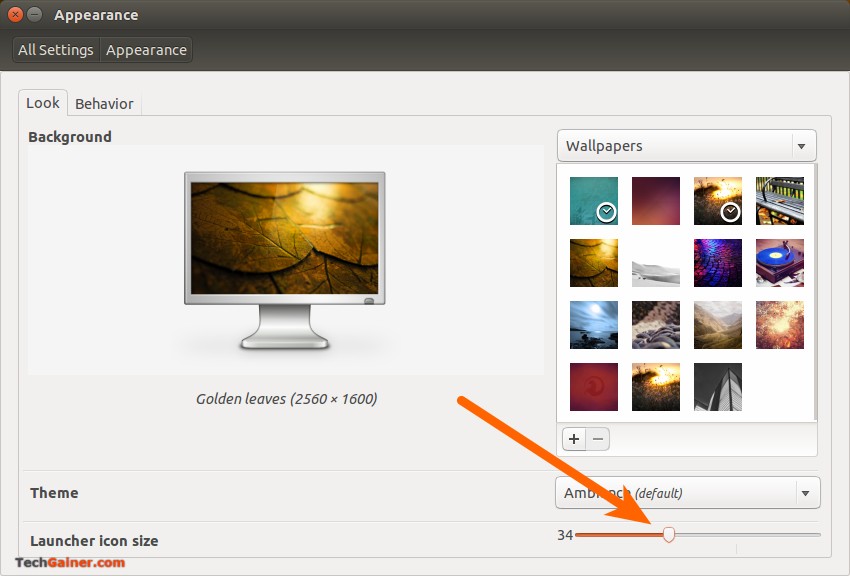Choose the golden leaves wallpaper thumbnail
The width and height of the screenshot is (850, 576).
594,263
